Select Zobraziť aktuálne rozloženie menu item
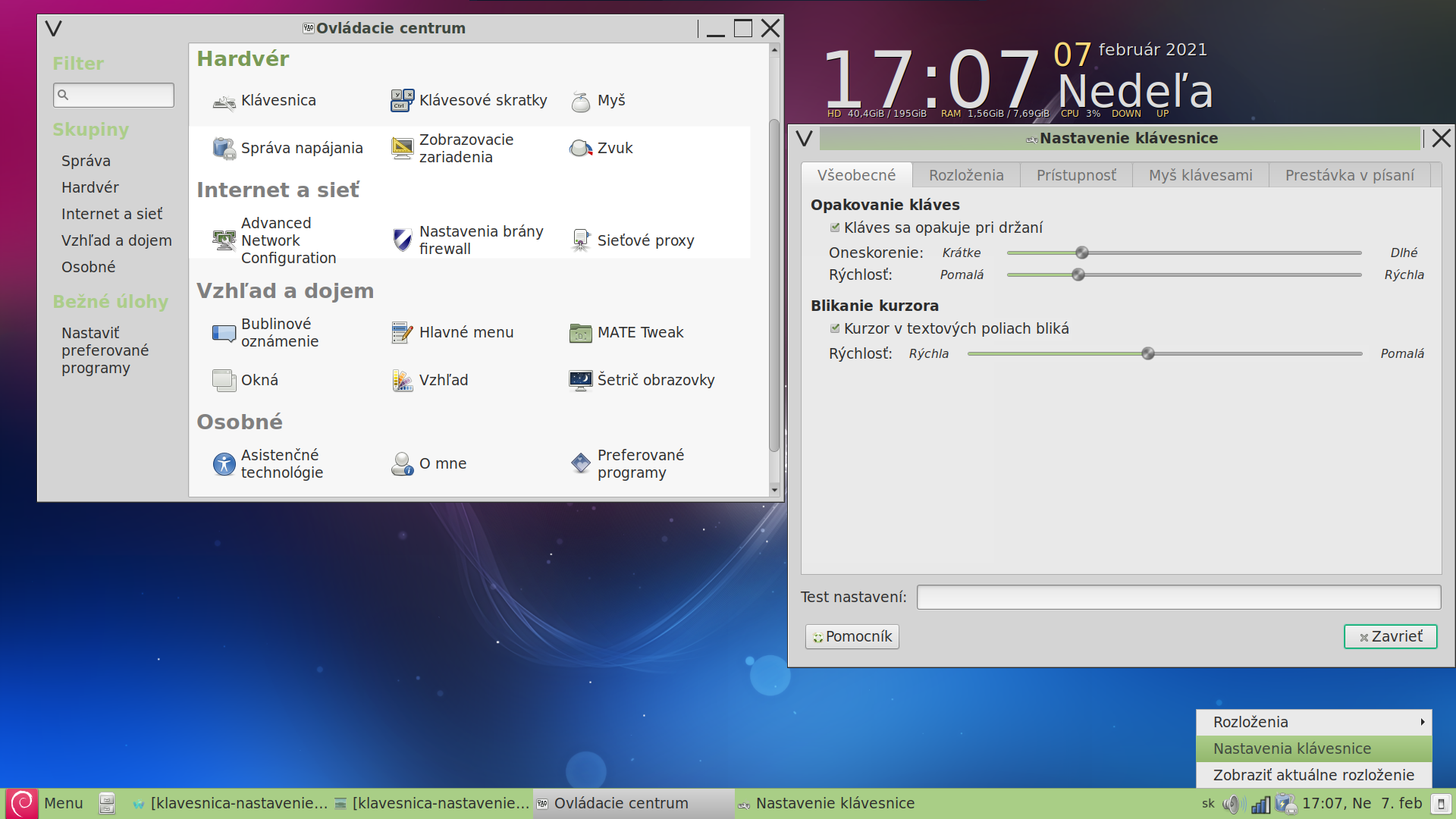This screenshot has width=1456, height=819. coord(1313,775)
